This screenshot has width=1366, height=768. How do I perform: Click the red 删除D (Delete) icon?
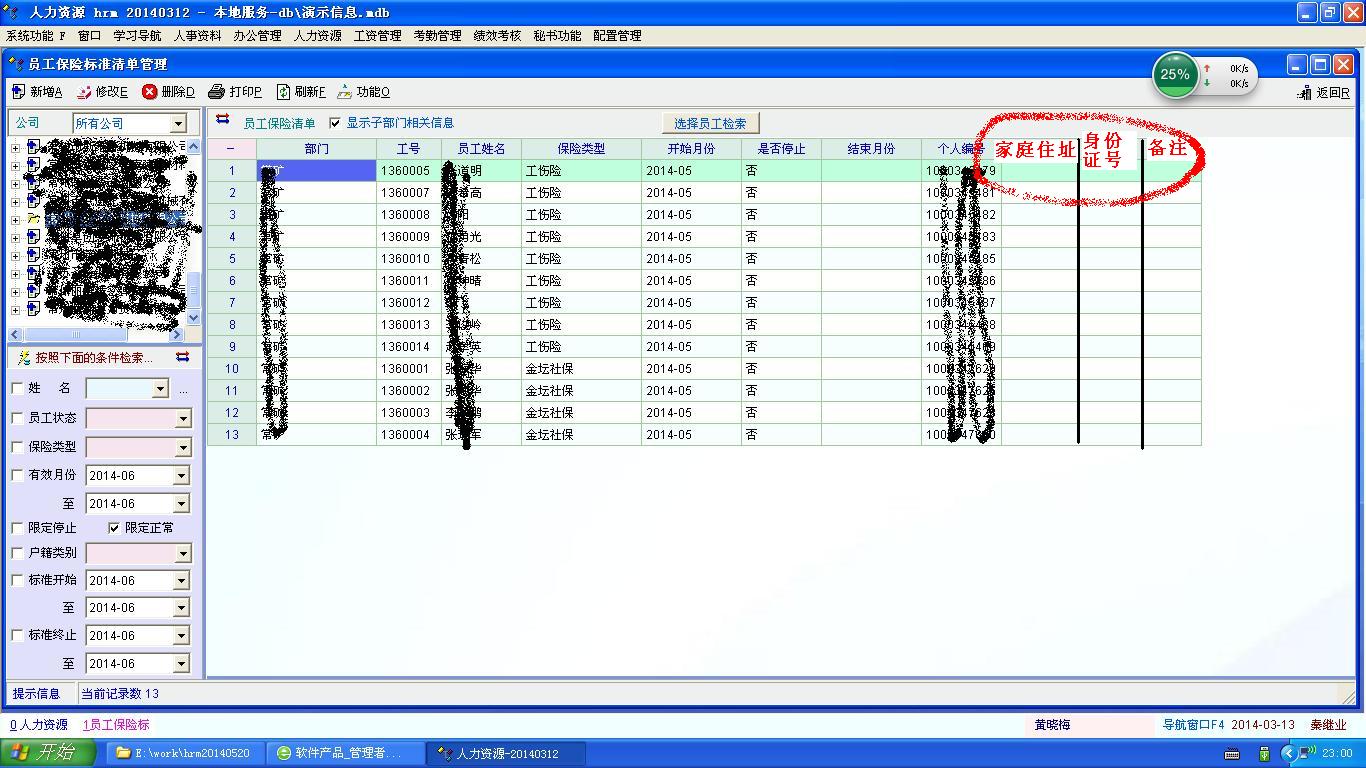tap(150, 92)
